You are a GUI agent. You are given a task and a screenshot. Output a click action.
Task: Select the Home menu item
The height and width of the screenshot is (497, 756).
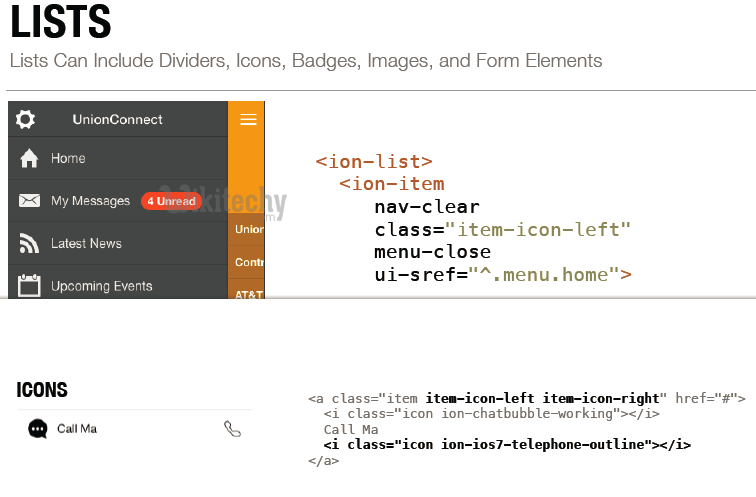click(x=68, y=158)
